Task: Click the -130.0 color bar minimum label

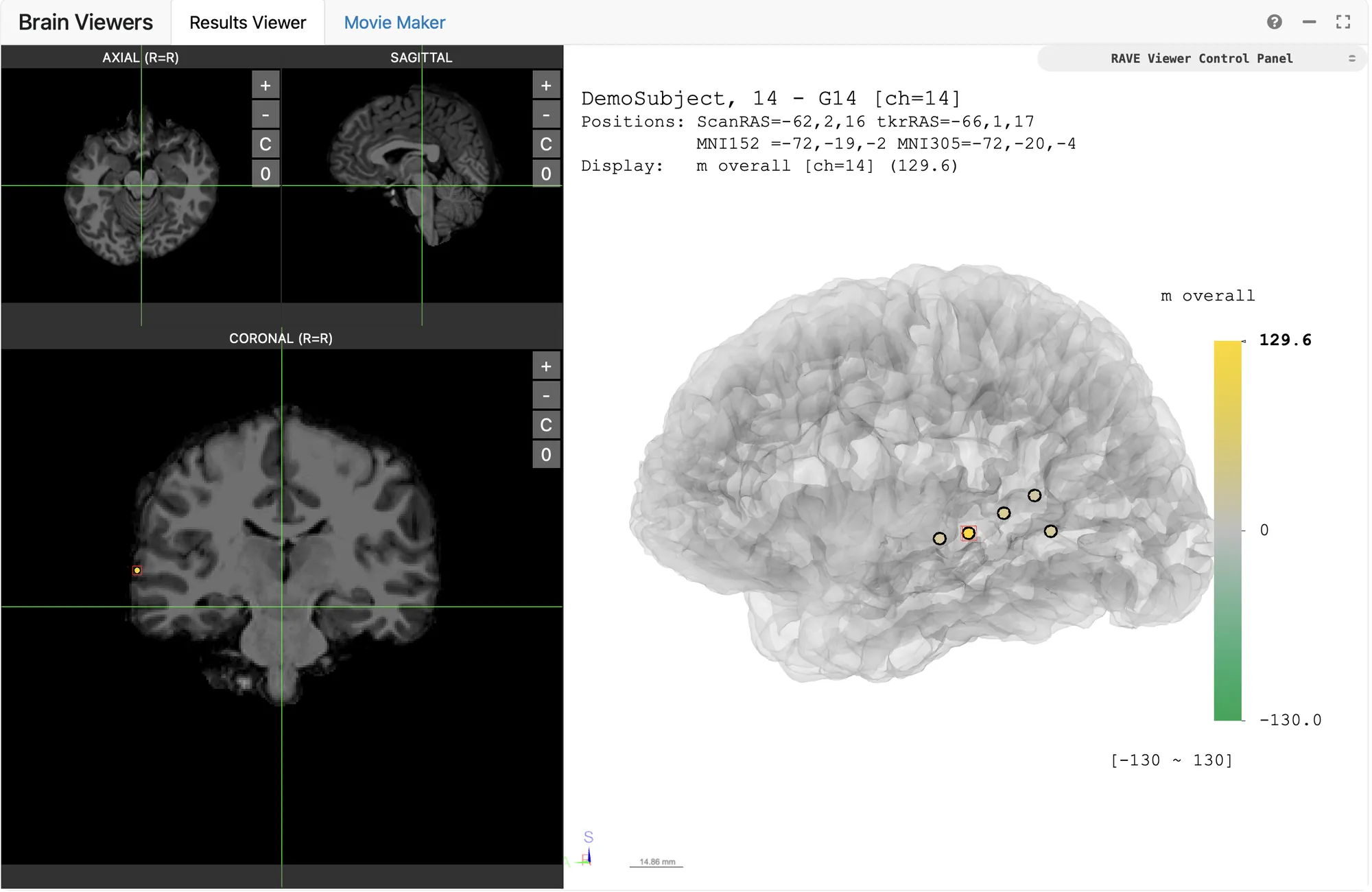Action: point(1290,720)
